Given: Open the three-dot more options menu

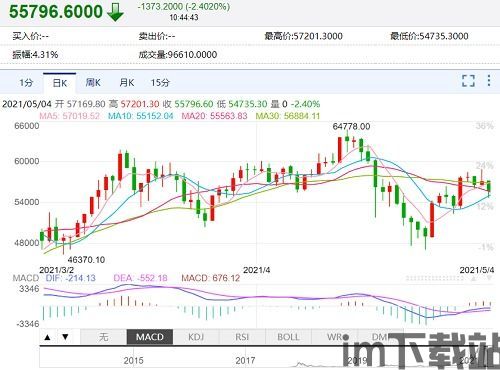Looking at the screenshot, I should pos(489,81).
